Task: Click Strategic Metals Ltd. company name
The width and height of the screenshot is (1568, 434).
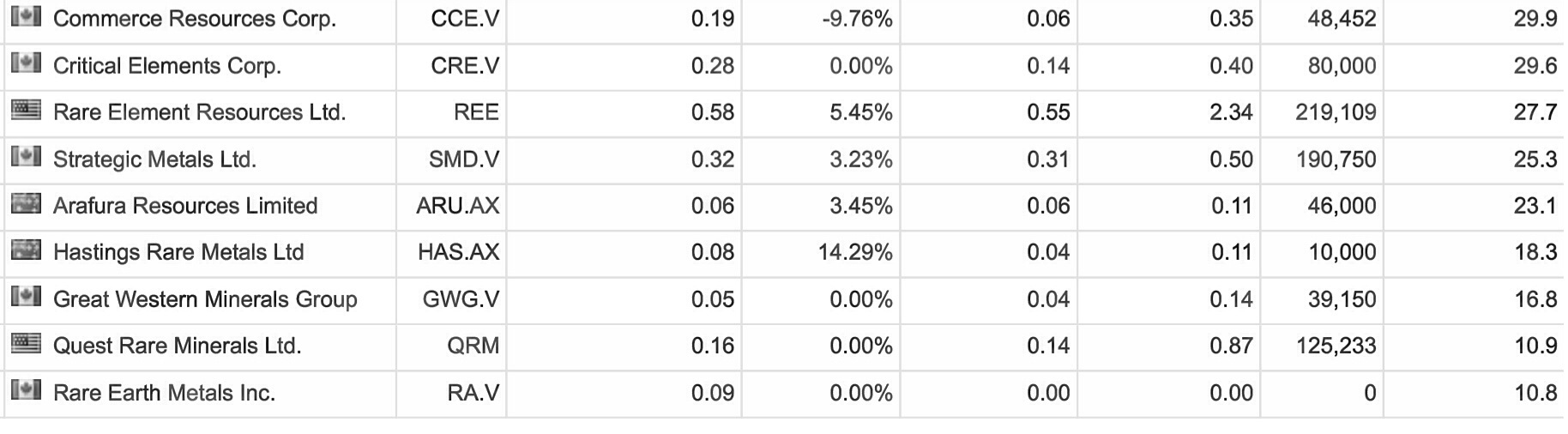Action: pos(154,160)
